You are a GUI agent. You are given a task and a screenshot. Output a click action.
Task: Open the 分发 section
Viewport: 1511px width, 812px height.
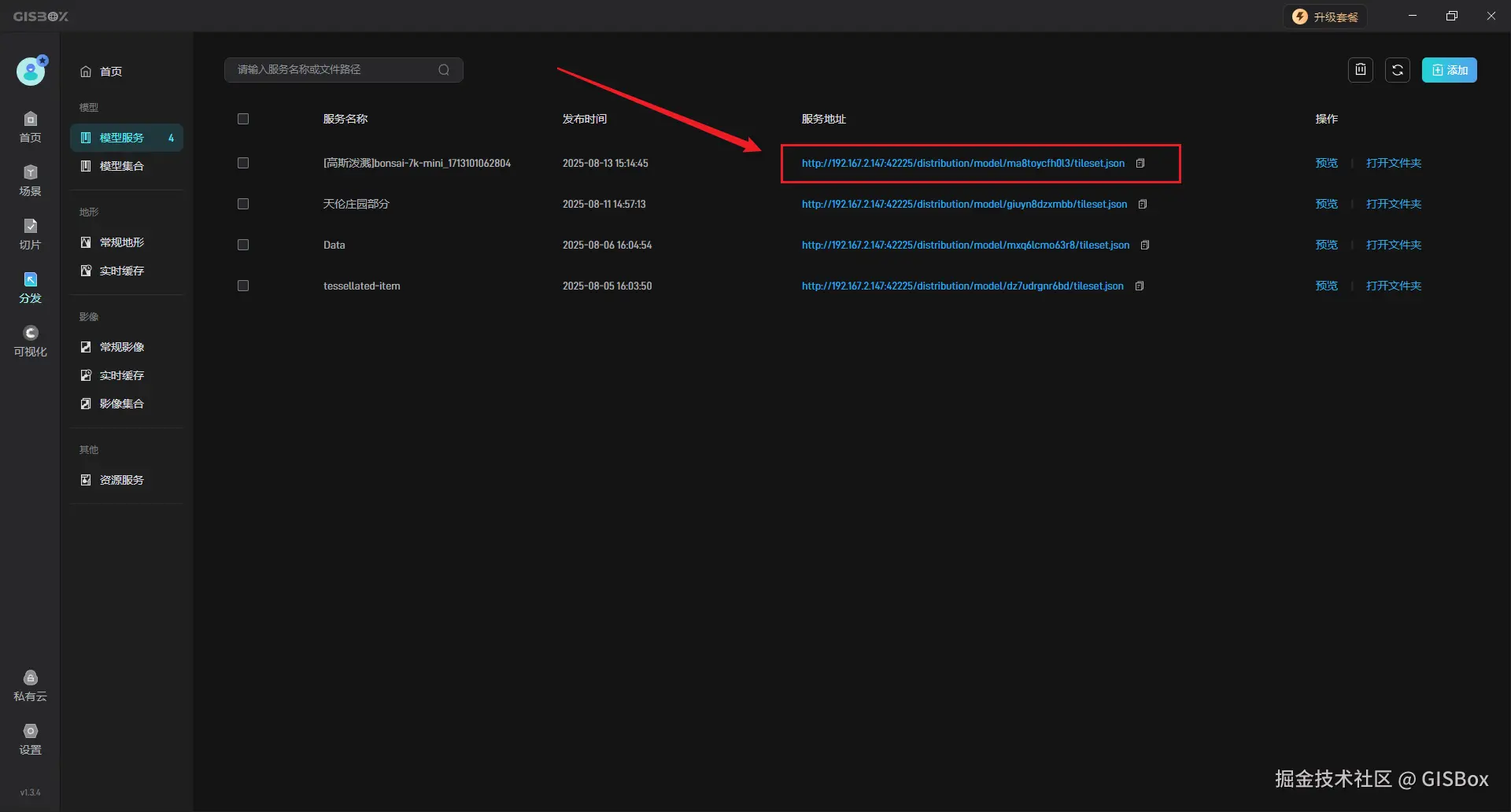point(31,287)
